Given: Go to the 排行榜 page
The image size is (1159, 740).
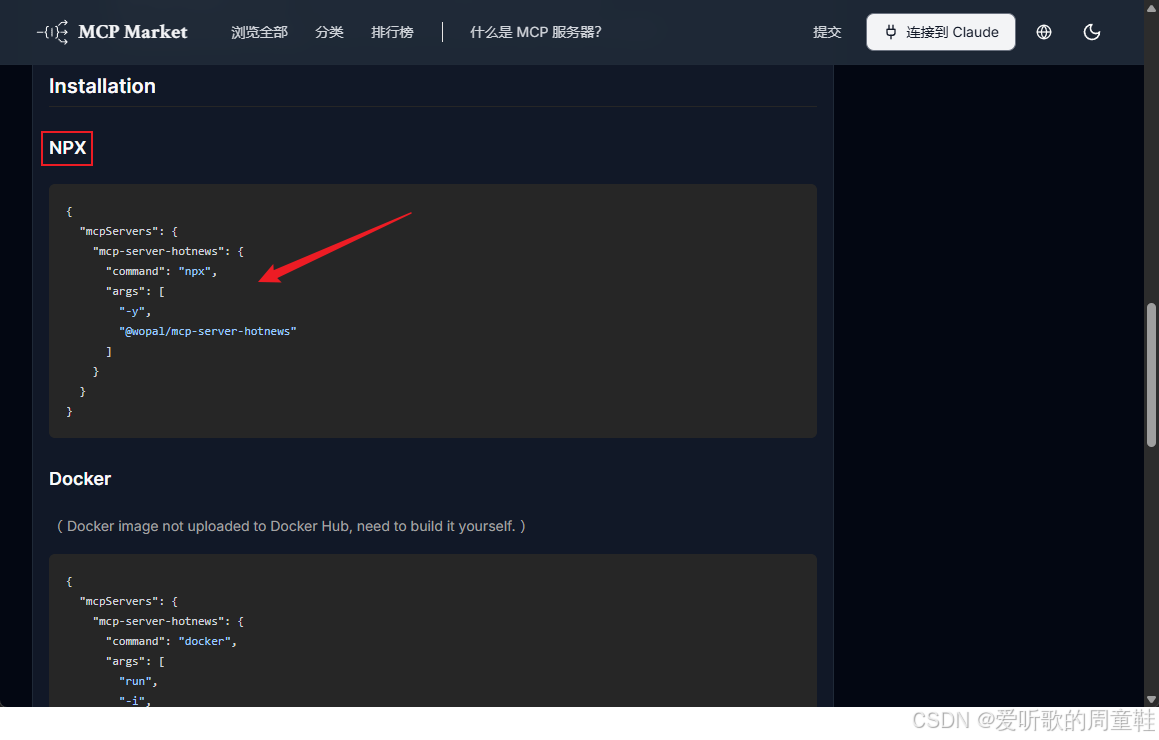Looking at the screenshot, I should [392, 32].
